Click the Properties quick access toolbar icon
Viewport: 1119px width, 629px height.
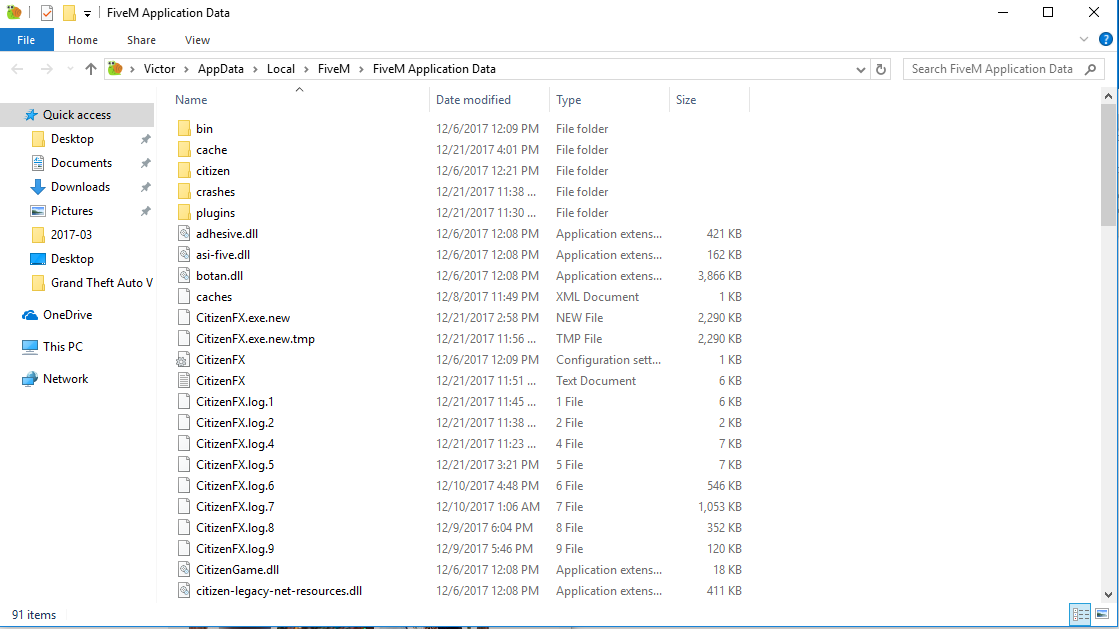tap(47, 13)
